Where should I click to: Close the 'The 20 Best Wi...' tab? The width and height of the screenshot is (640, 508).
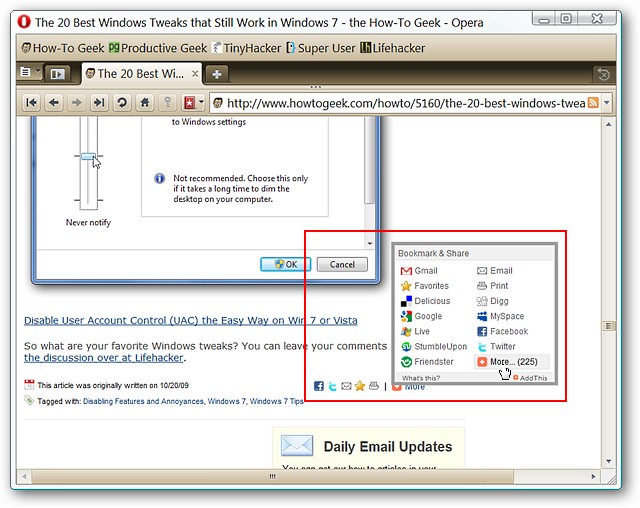pyautogui.click(x=195, y=73)
